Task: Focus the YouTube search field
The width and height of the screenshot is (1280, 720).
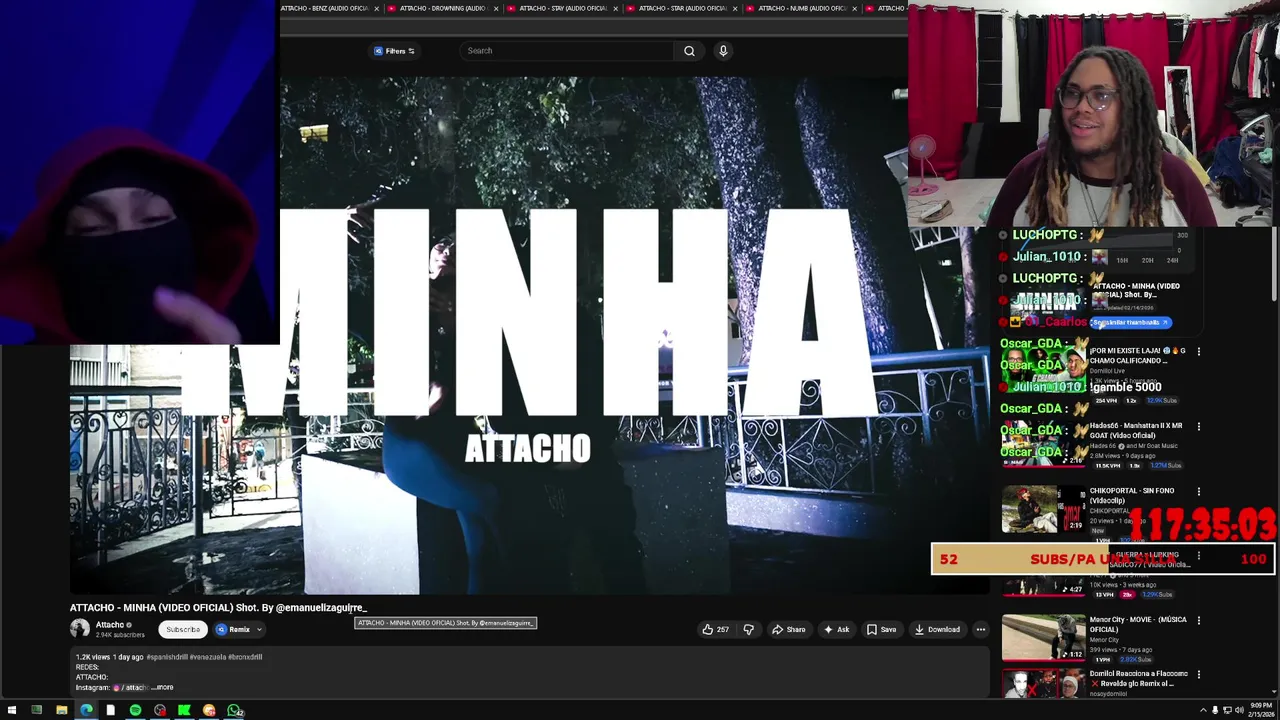Action: pos(569,51)
